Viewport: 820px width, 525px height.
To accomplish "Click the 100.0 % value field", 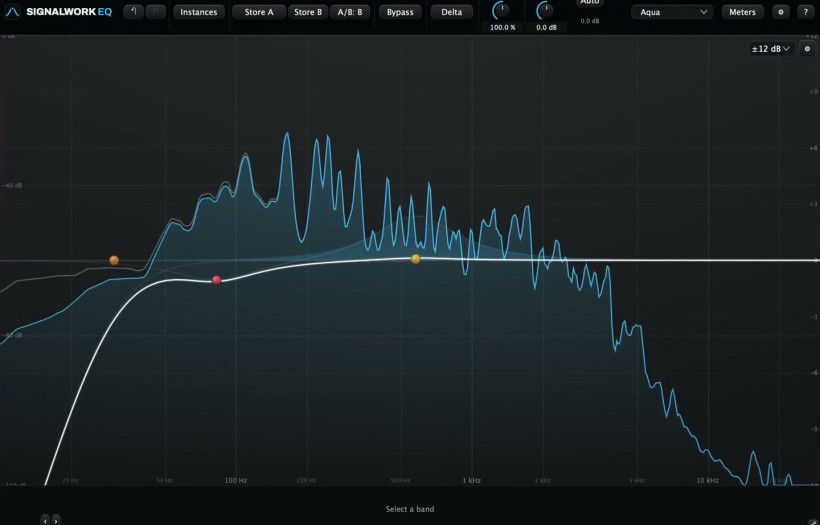I will click(502, 27).
